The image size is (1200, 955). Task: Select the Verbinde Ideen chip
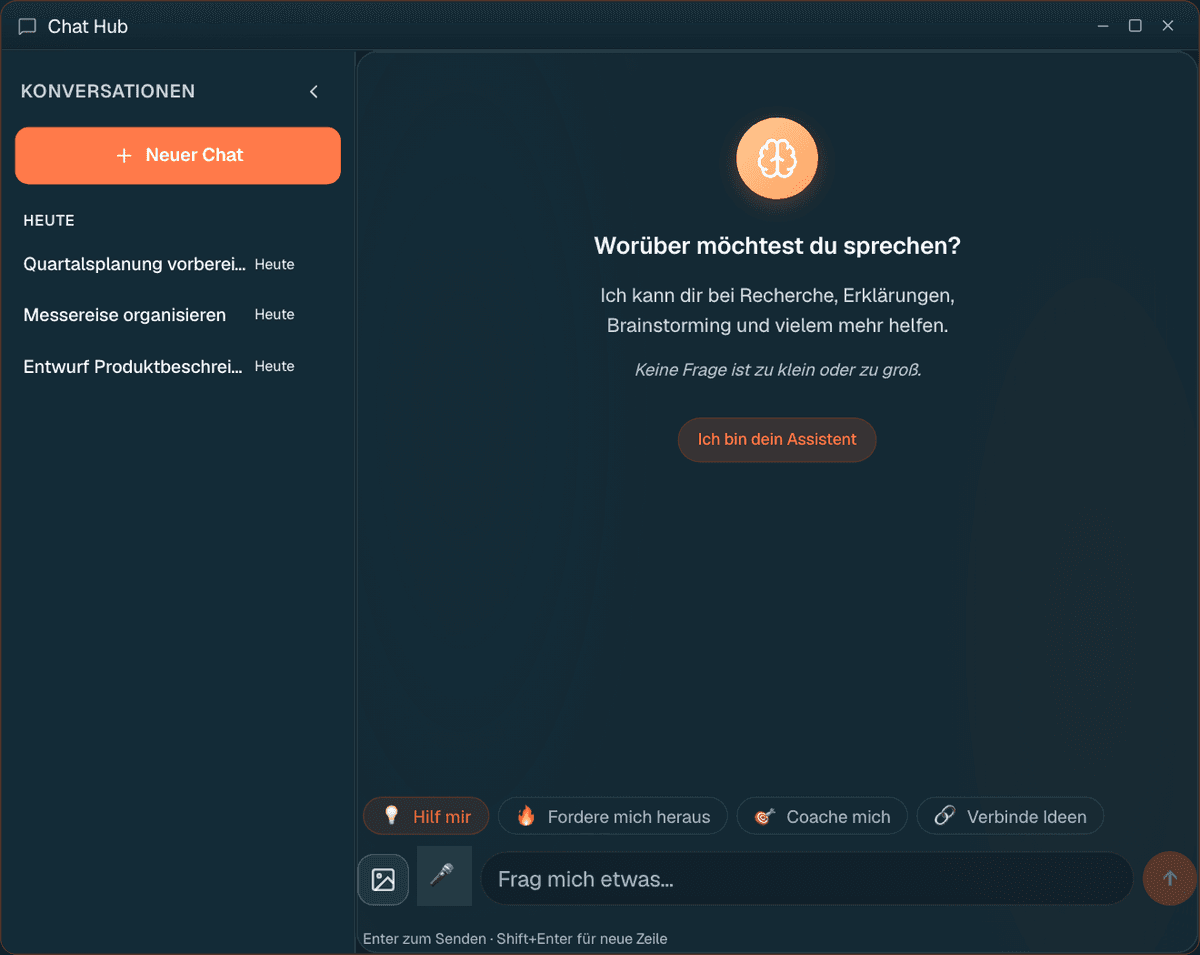pyautogui.click(x=1010, y=816)
